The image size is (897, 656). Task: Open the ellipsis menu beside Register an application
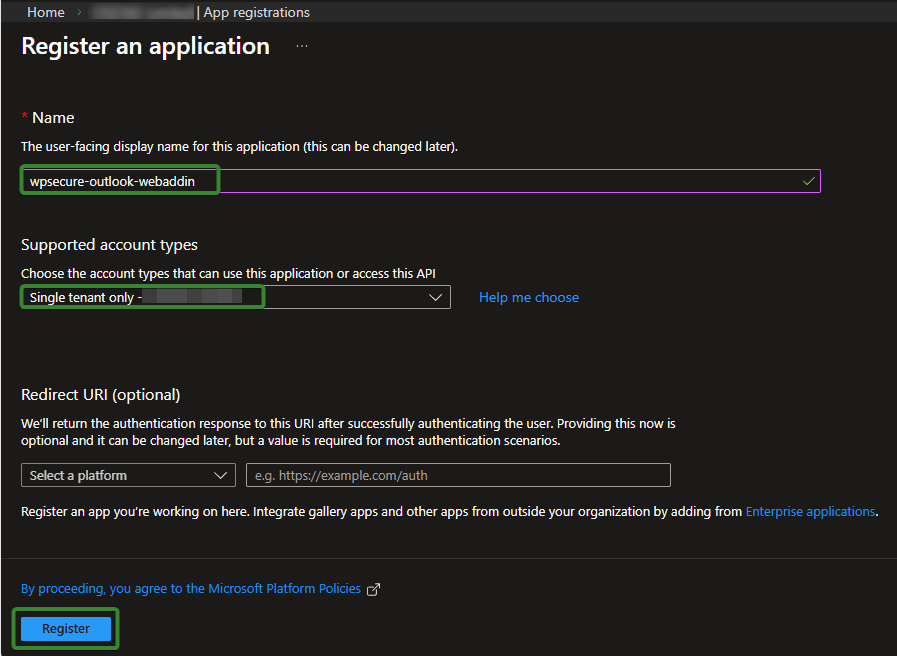point(302,47)
